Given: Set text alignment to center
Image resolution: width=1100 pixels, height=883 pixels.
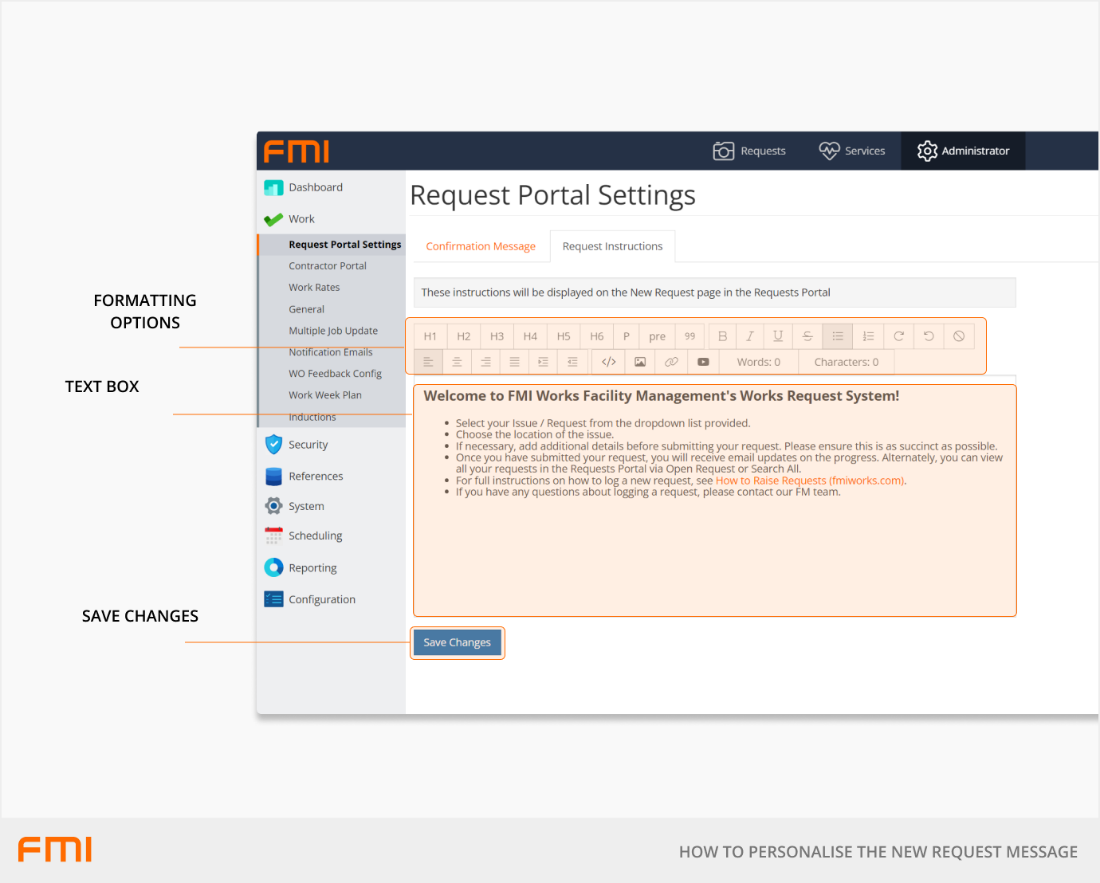Looking at the screenshot, I should coord(457,362).
